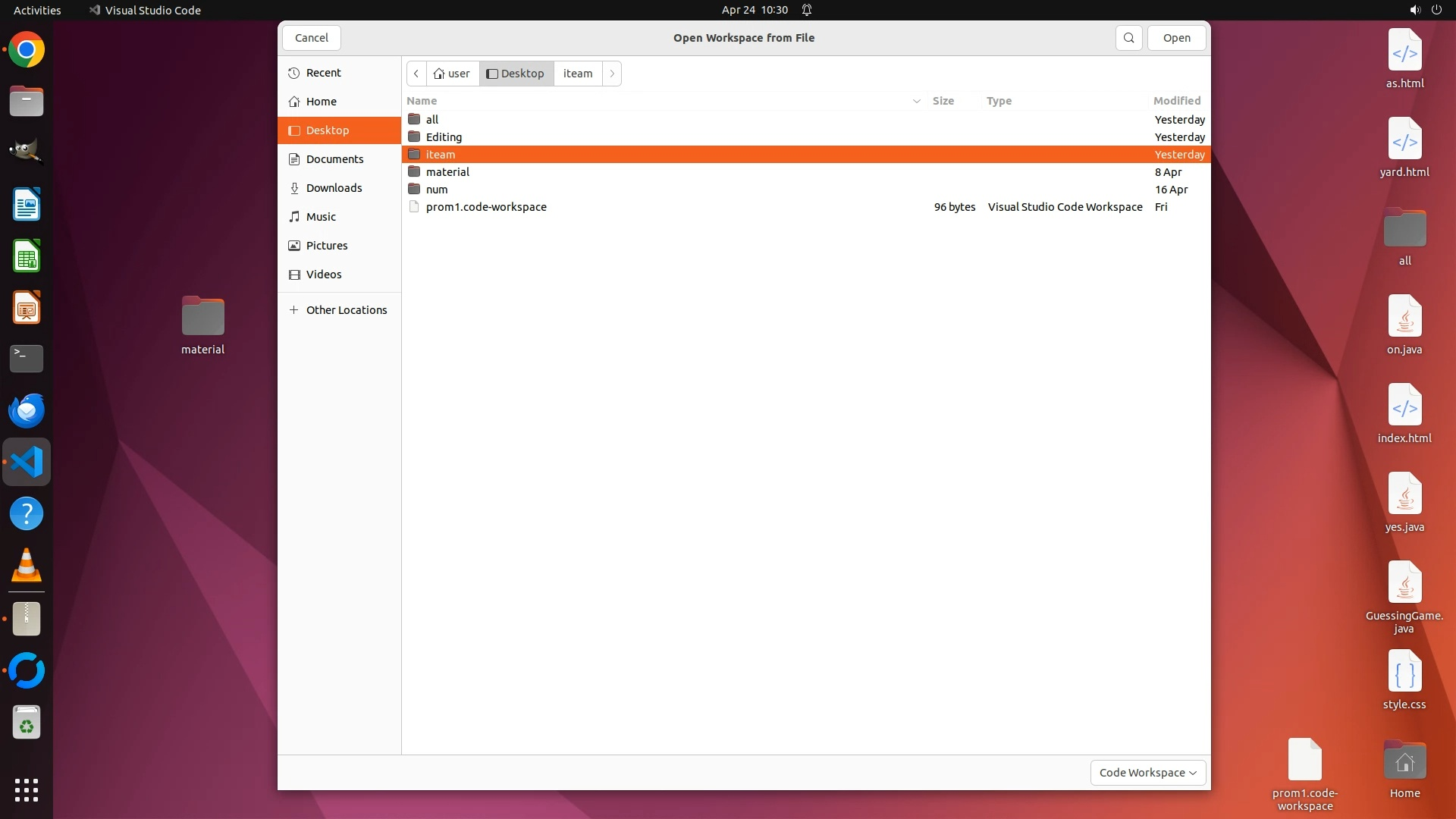Open Activities in the top bar
This screenshot has height=819, width=1456.
37,10
